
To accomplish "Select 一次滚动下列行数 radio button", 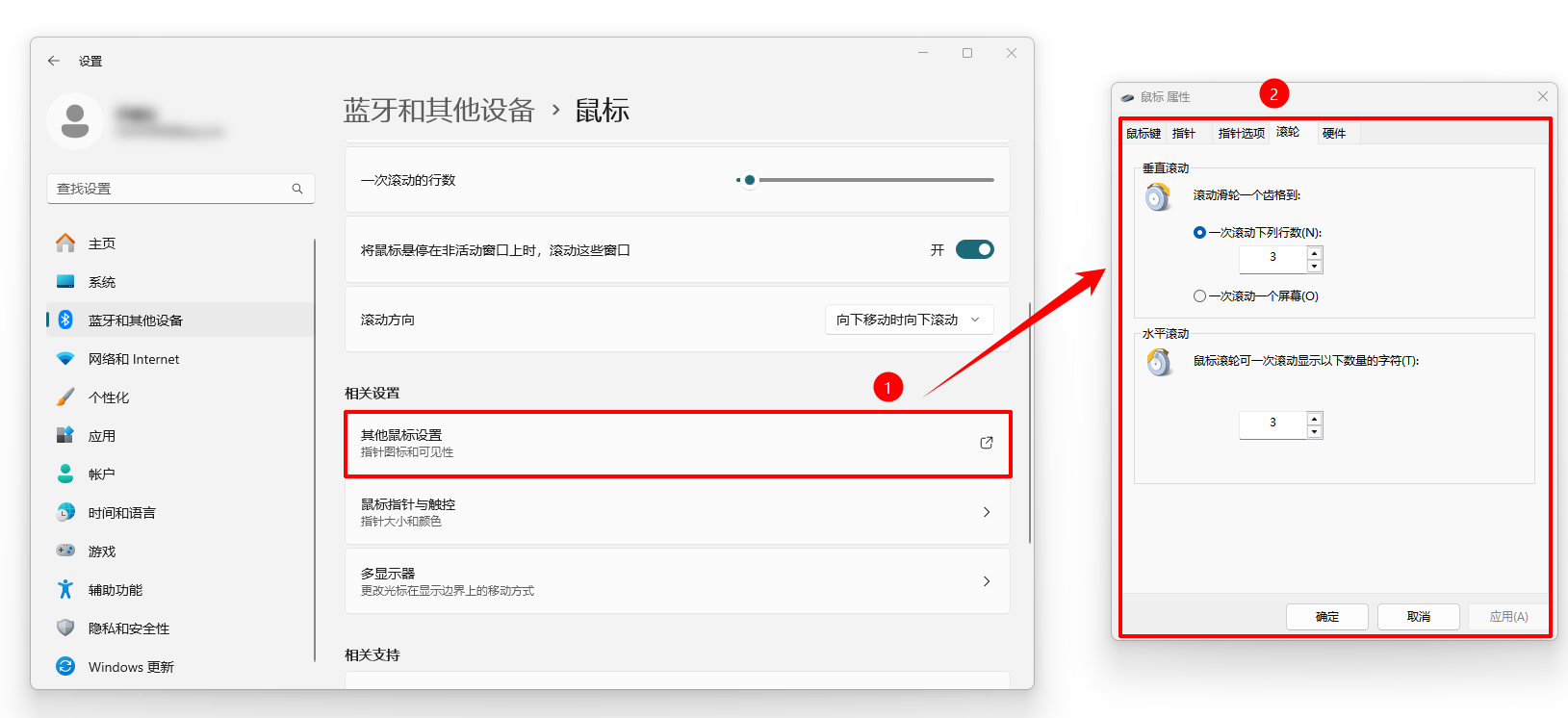I will pos(1199,232).
